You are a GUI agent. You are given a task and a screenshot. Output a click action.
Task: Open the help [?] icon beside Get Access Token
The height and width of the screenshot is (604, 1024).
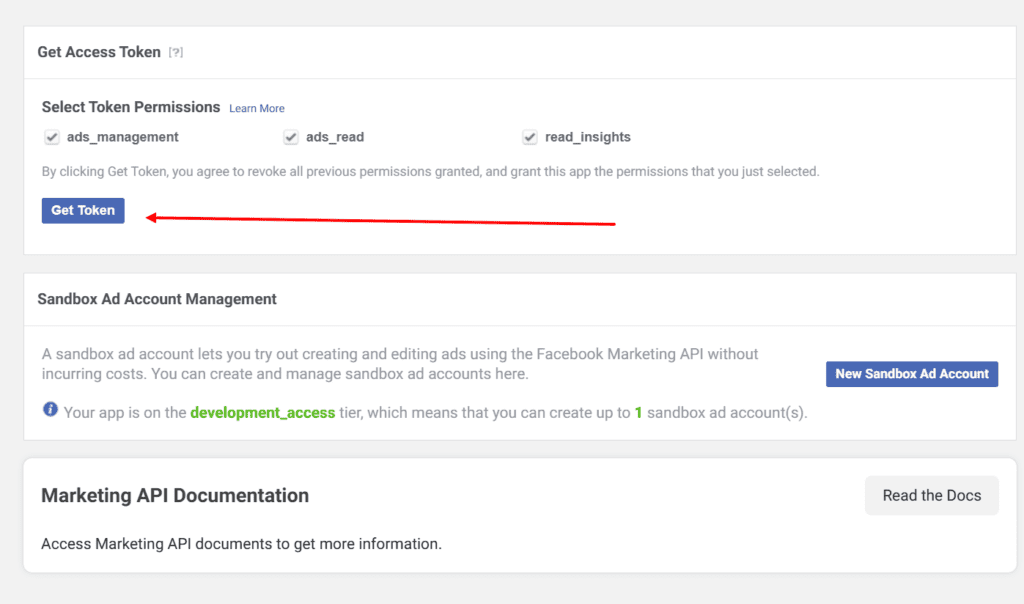pos(176,52)
